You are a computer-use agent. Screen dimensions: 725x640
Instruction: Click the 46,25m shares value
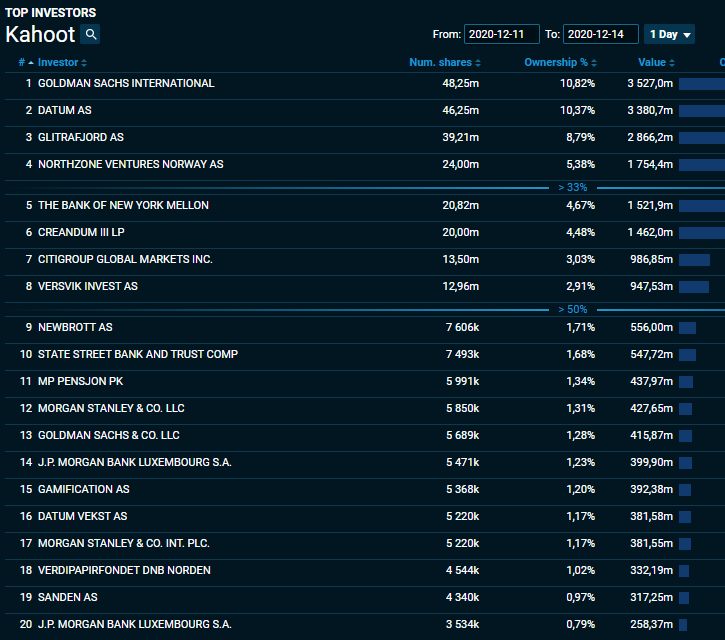point(461,111)
